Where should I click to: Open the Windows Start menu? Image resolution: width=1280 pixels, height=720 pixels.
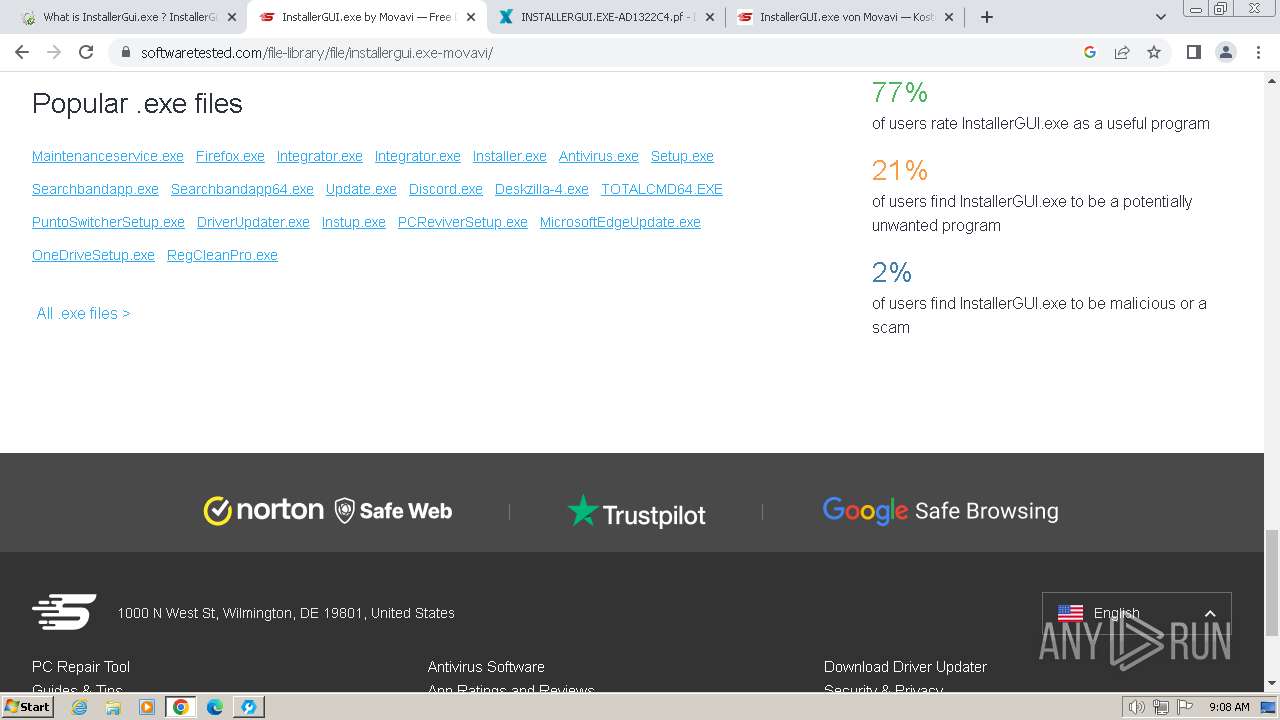coord(28,707)
